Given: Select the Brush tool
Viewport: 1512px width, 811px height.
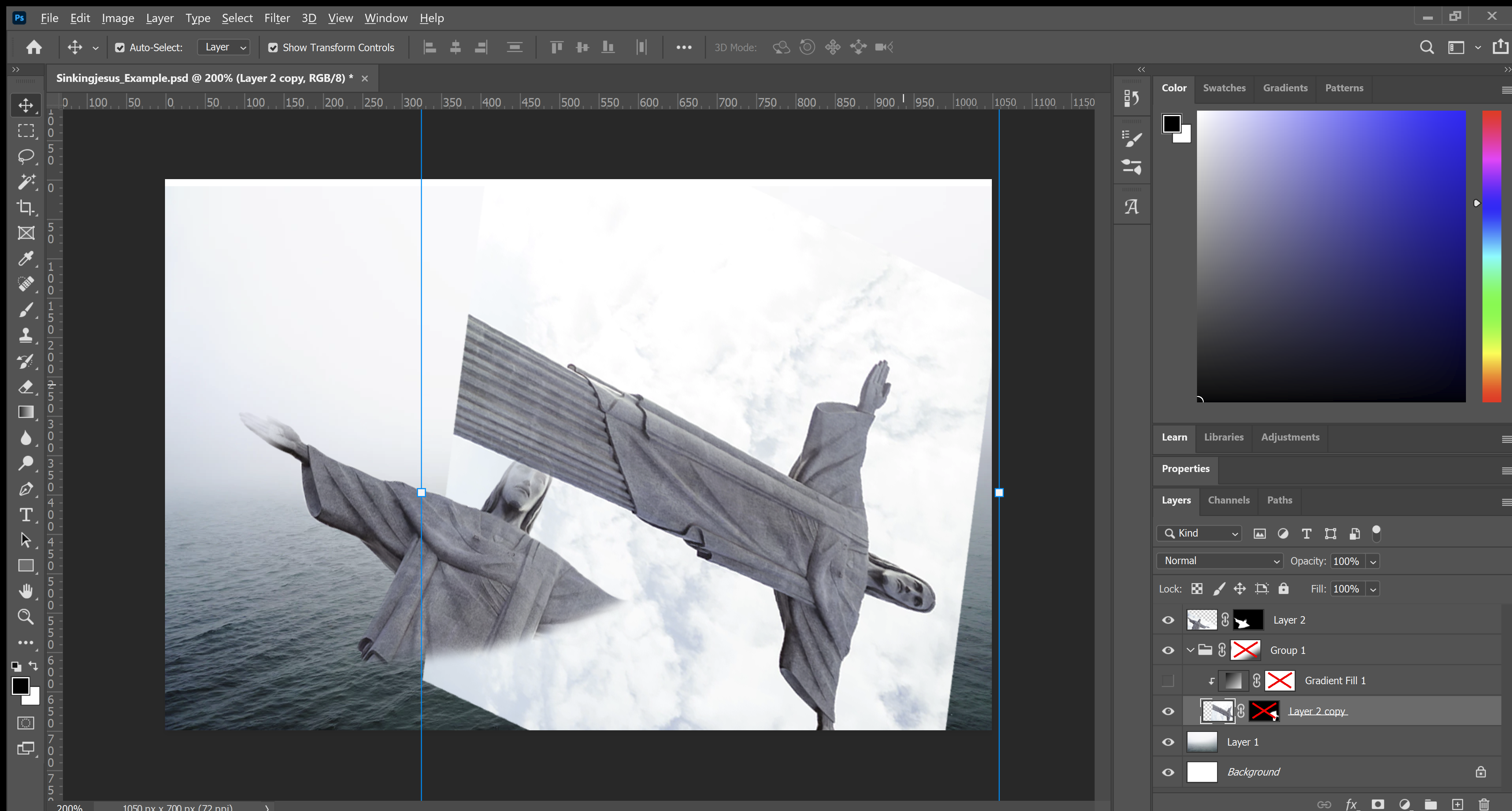Looking at the screenshot, I should click(26, 310).
